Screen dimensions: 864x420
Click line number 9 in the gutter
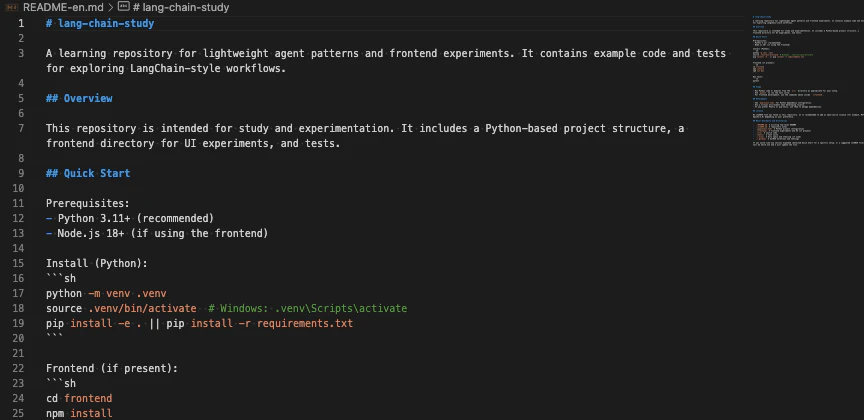tap(21, 173)
